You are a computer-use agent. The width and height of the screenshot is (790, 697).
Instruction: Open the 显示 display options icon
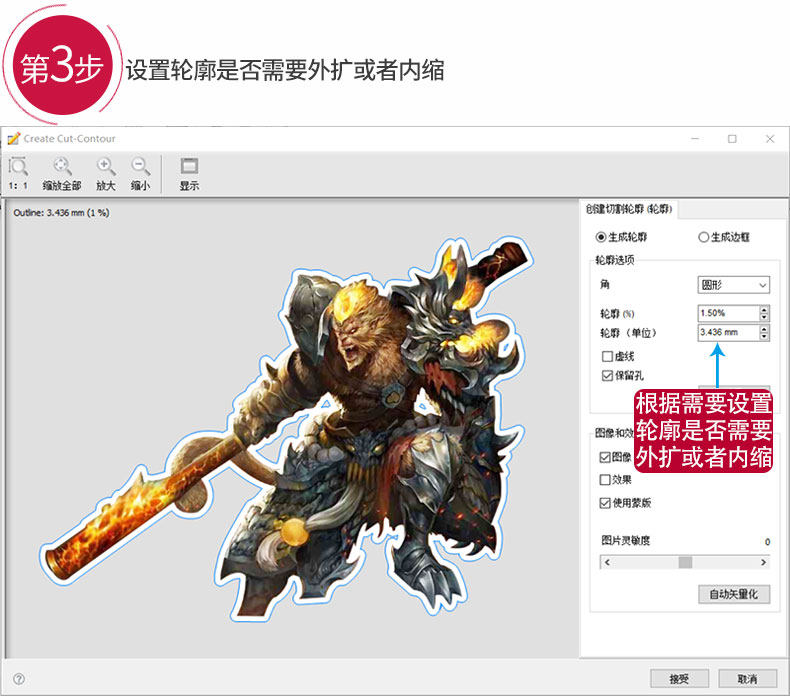coord(189,173)
